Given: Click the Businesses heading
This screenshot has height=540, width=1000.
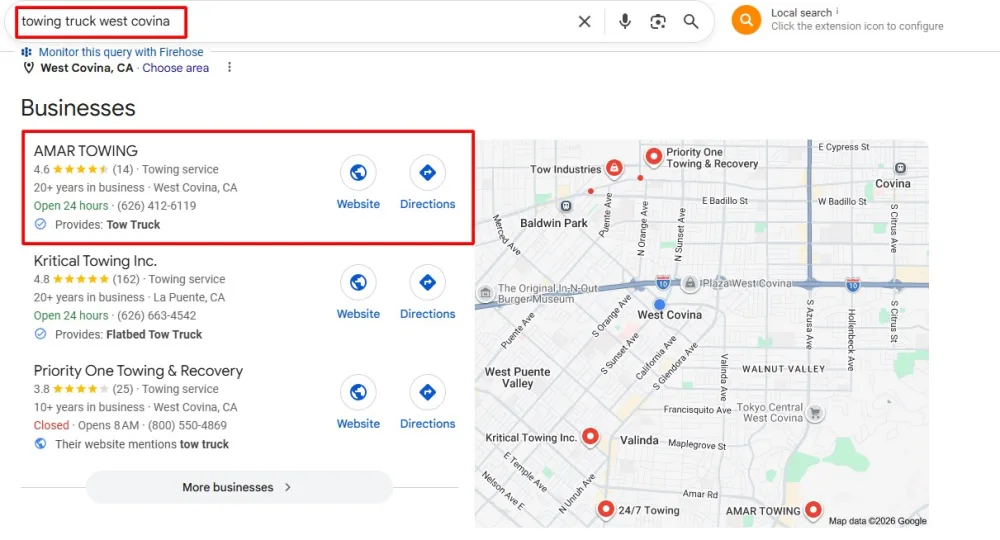Looking at the screenshot, I should point(78,108).
